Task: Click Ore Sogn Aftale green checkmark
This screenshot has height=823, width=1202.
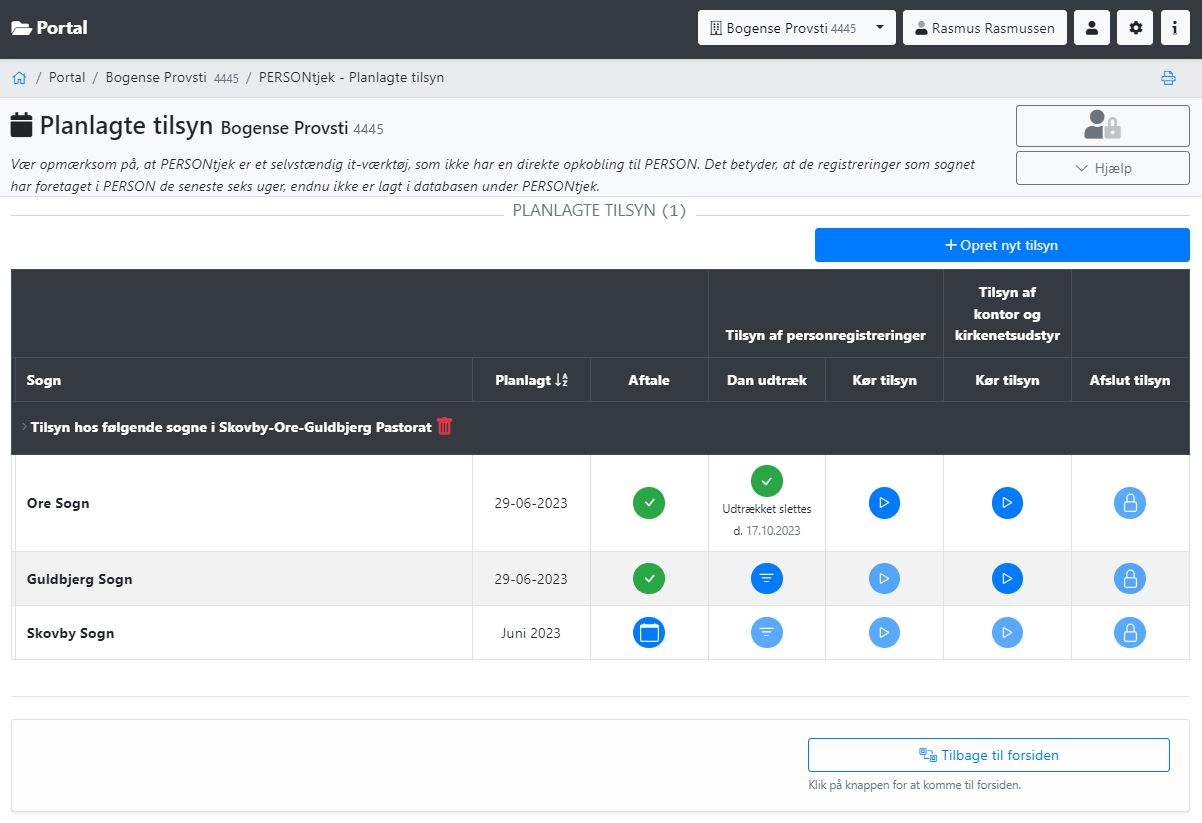Action: tap(649, 503)
